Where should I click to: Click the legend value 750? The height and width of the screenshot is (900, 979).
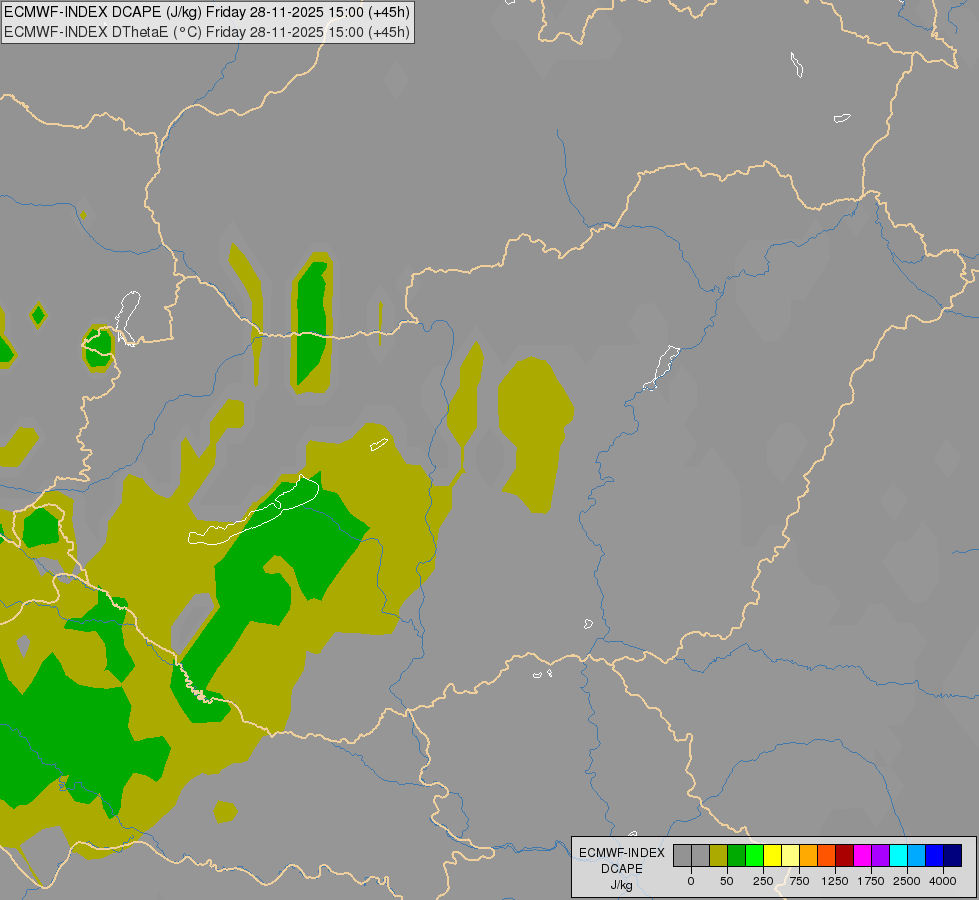click(x=799, y=881)
